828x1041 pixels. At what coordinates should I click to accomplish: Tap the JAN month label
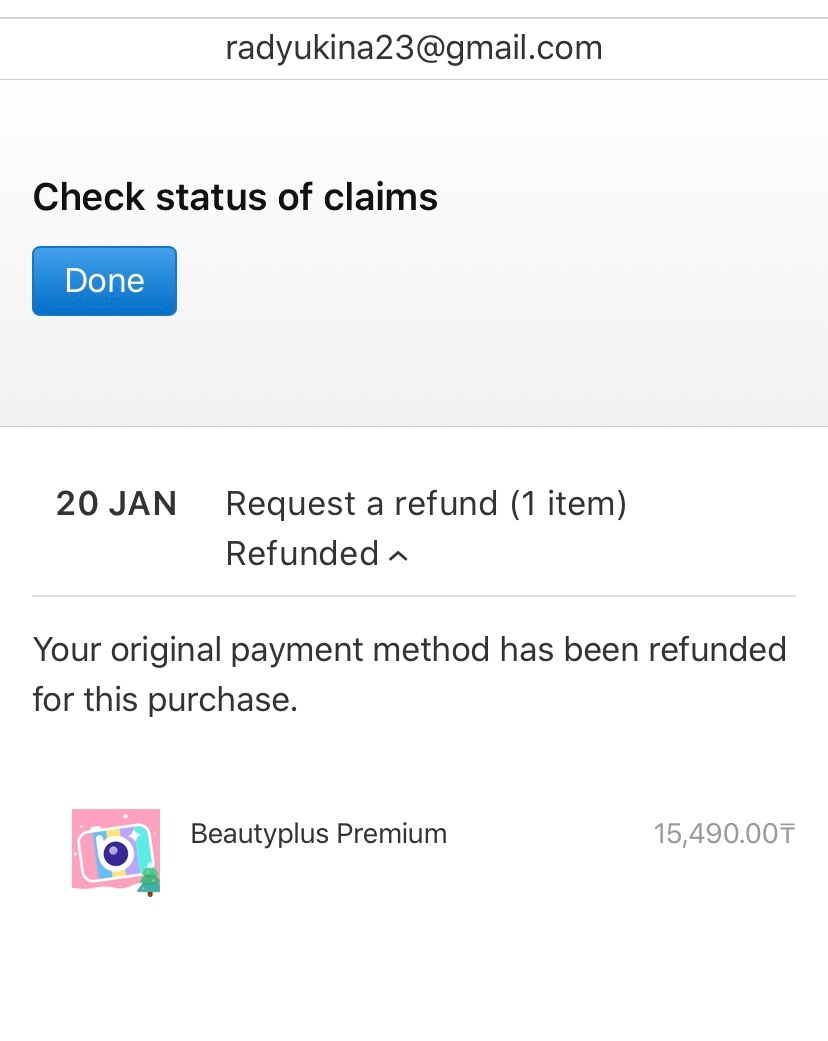pos(142,504)
